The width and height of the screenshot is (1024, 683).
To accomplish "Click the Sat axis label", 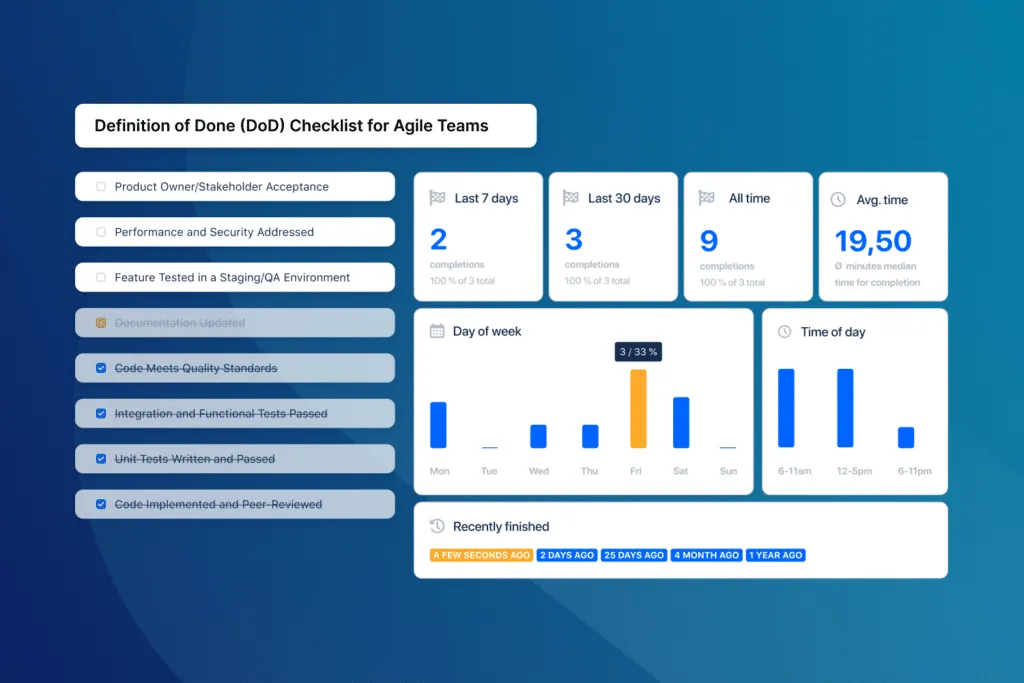I will 680,471.
